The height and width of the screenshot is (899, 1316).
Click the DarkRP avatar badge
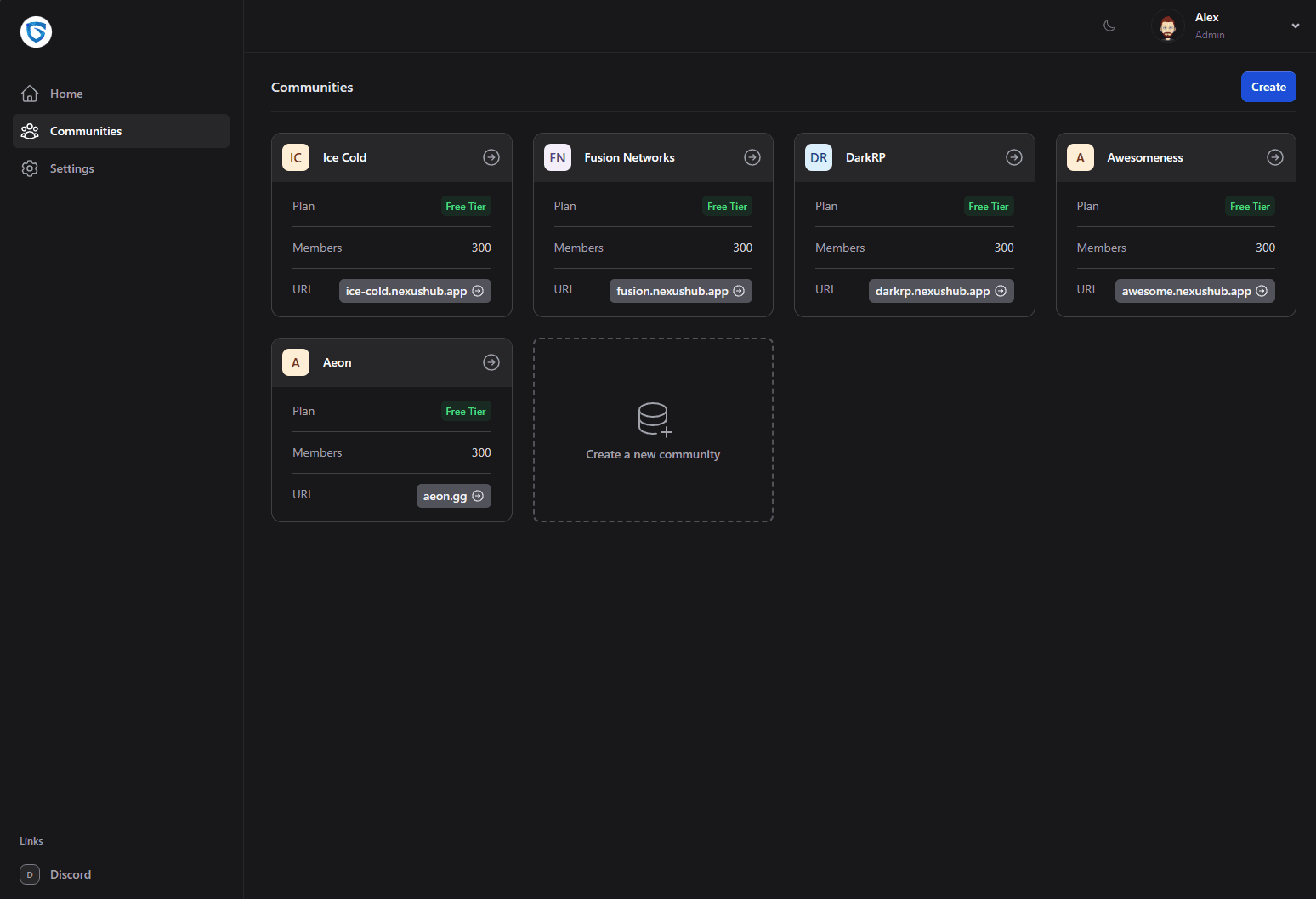tap(818, 157)
